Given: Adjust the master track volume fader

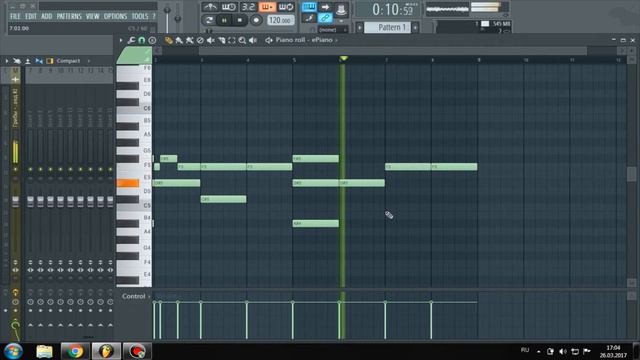Looking at the screenshot, I should pyautogui.click(x=15, y=201).
